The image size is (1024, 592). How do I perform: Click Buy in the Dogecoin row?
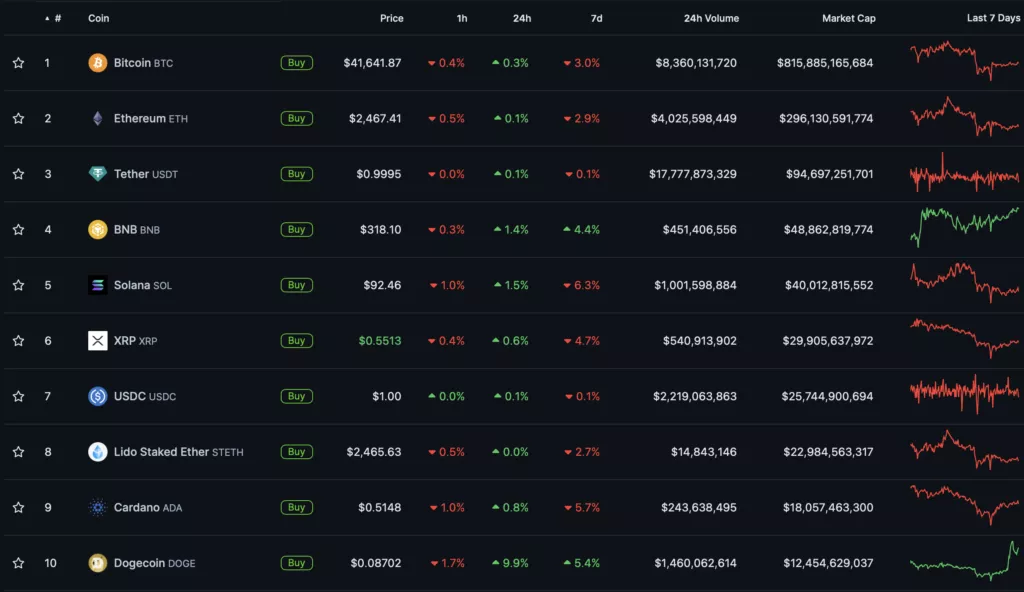click(x=296, y=563)
